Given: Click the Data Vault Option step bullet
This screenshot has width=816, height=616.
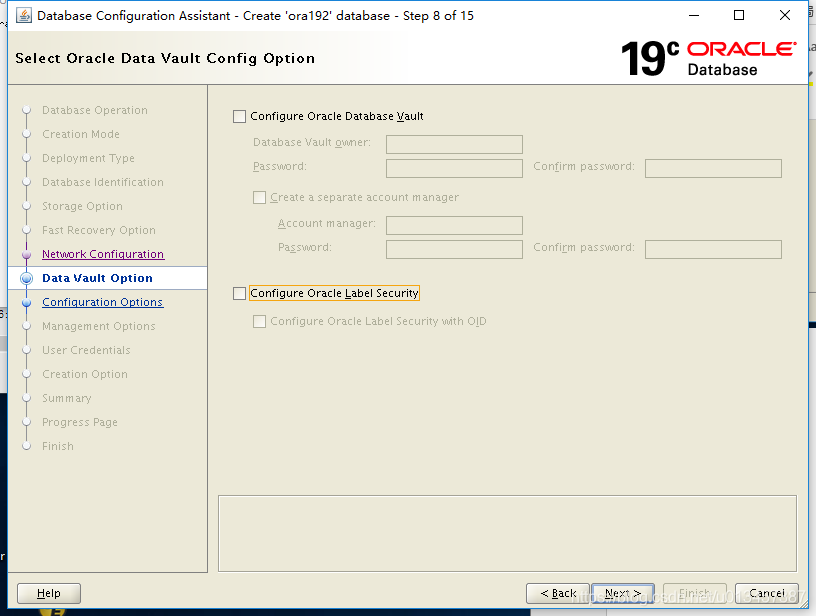Looking at the screenshot, I should pyautogui.click(x=27, y=278).
